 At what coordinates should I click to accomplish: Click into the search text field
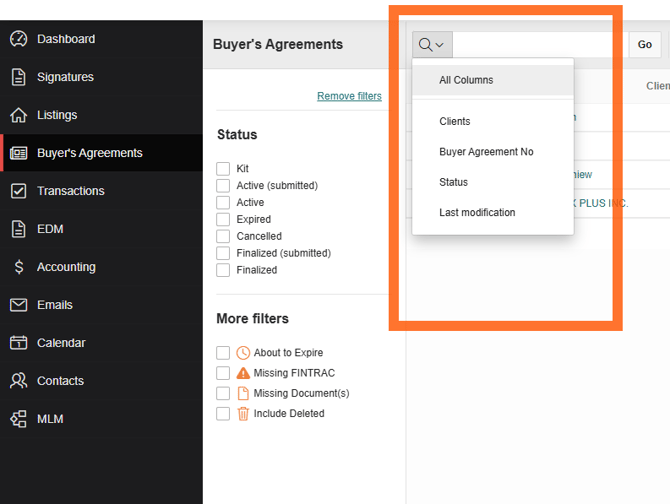[540, 45]
